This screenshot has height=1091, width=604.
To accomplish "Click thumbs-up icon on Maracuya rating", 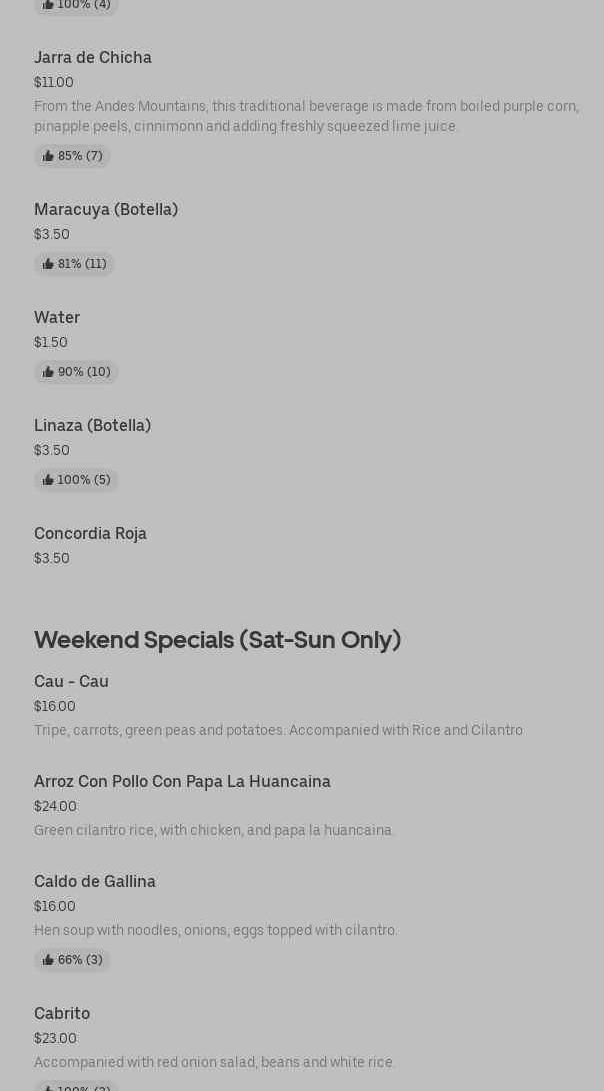I will pos(48,264).
